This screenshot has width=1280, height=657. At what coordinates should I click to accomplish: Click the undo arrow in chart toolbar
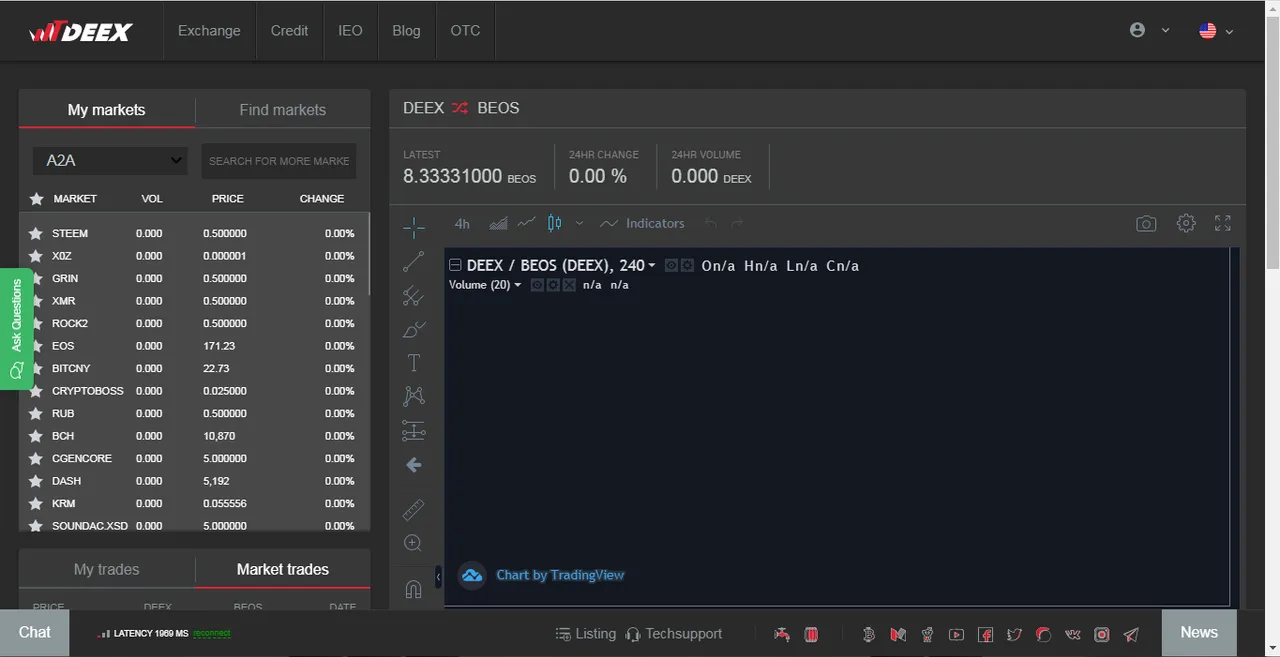coord(711,223)
